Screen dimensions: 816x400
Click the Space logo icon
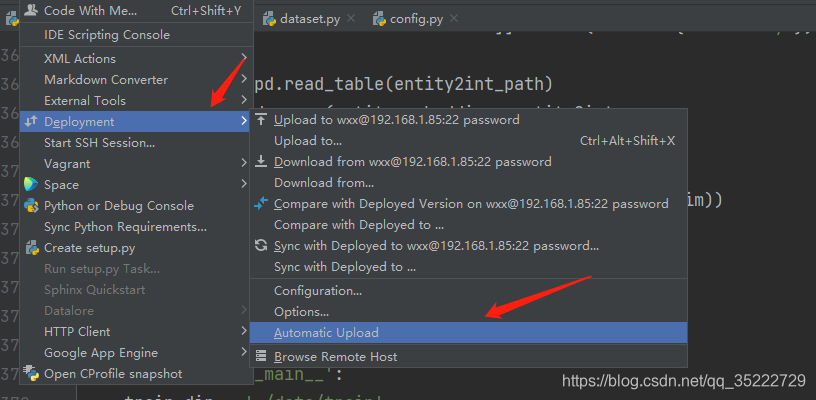pyautogui.click(x=31, y=184)
